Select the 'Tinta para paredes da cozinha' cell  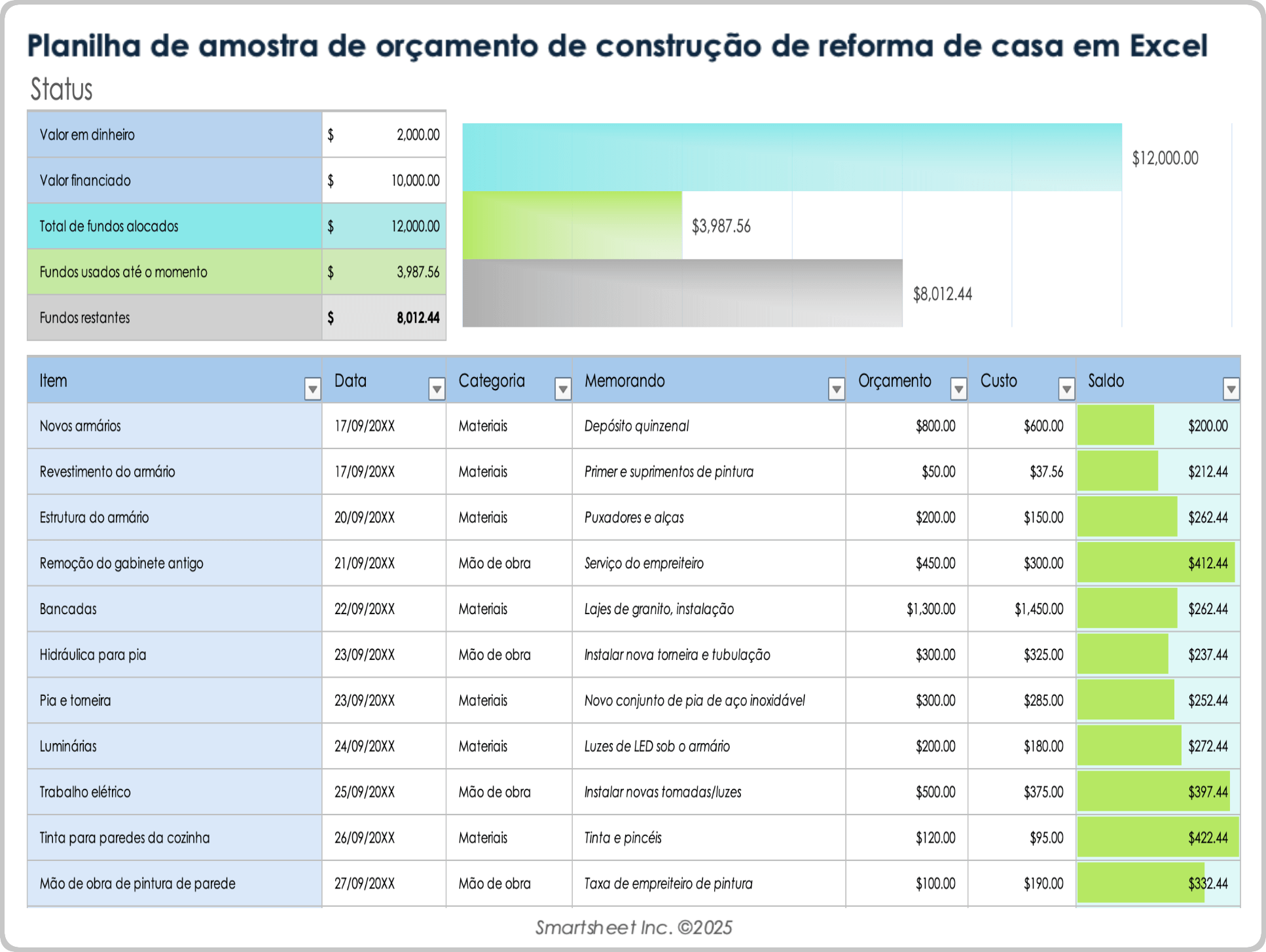(x=175, y=839)
